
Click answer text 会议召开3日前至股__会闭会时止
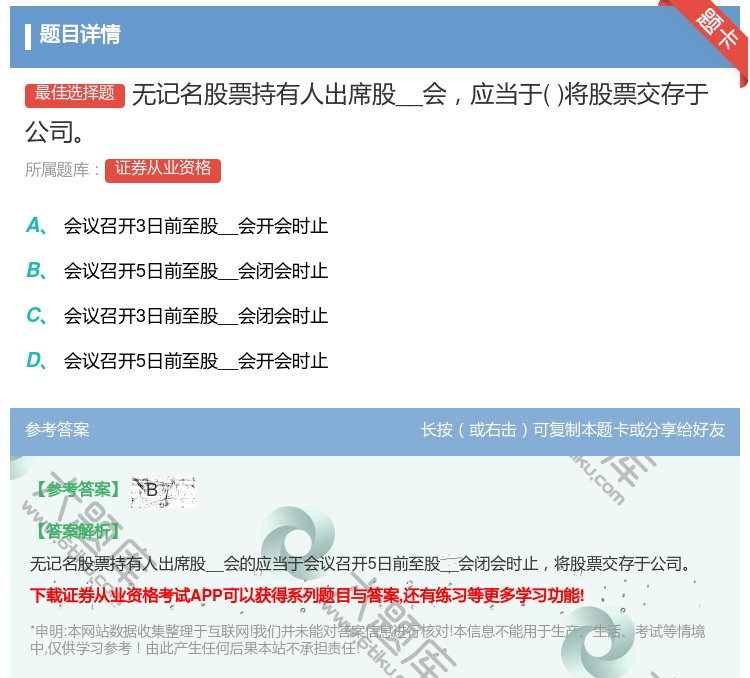click(x=196, y=316)
